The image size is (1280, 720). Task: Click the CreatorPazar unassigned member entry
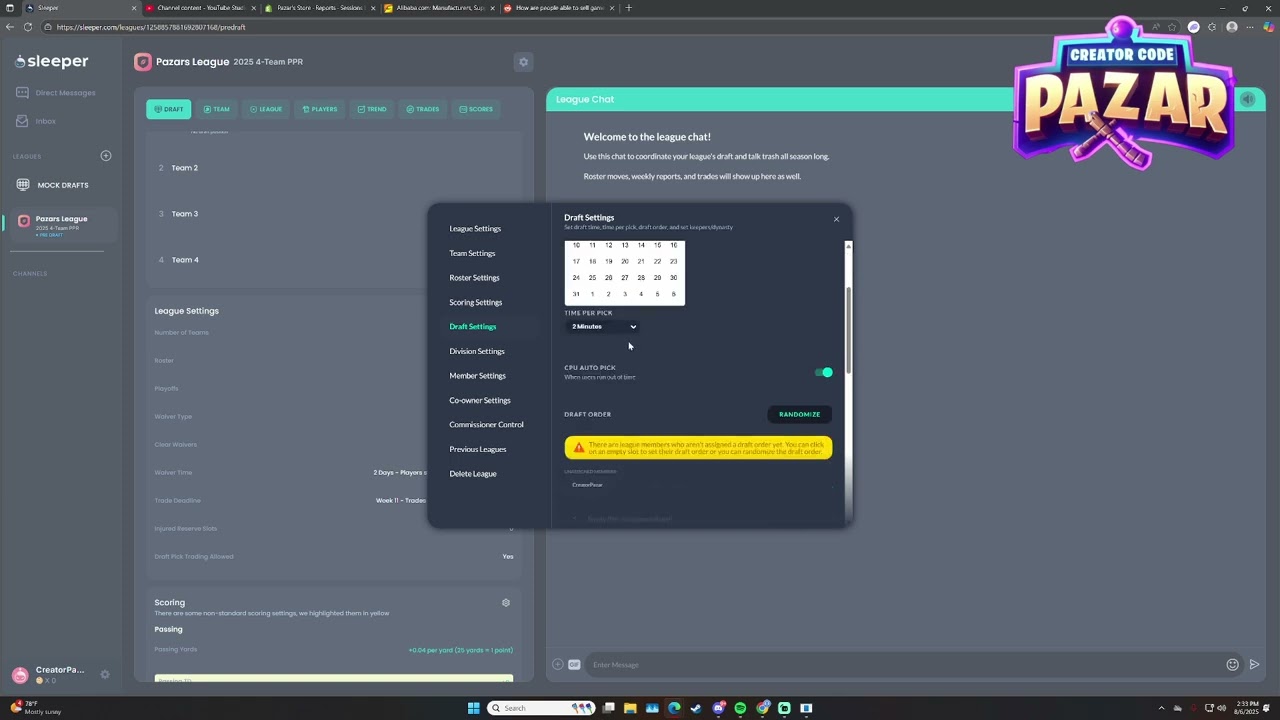[x=588, y=485]
